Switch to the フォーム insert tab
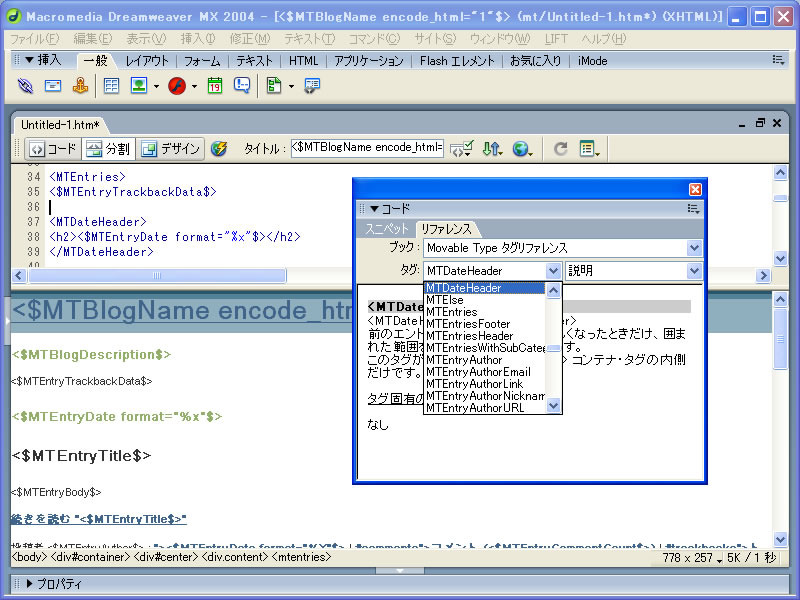The height and width of the screenshot is (600, 800). click(x=202, y=61)
